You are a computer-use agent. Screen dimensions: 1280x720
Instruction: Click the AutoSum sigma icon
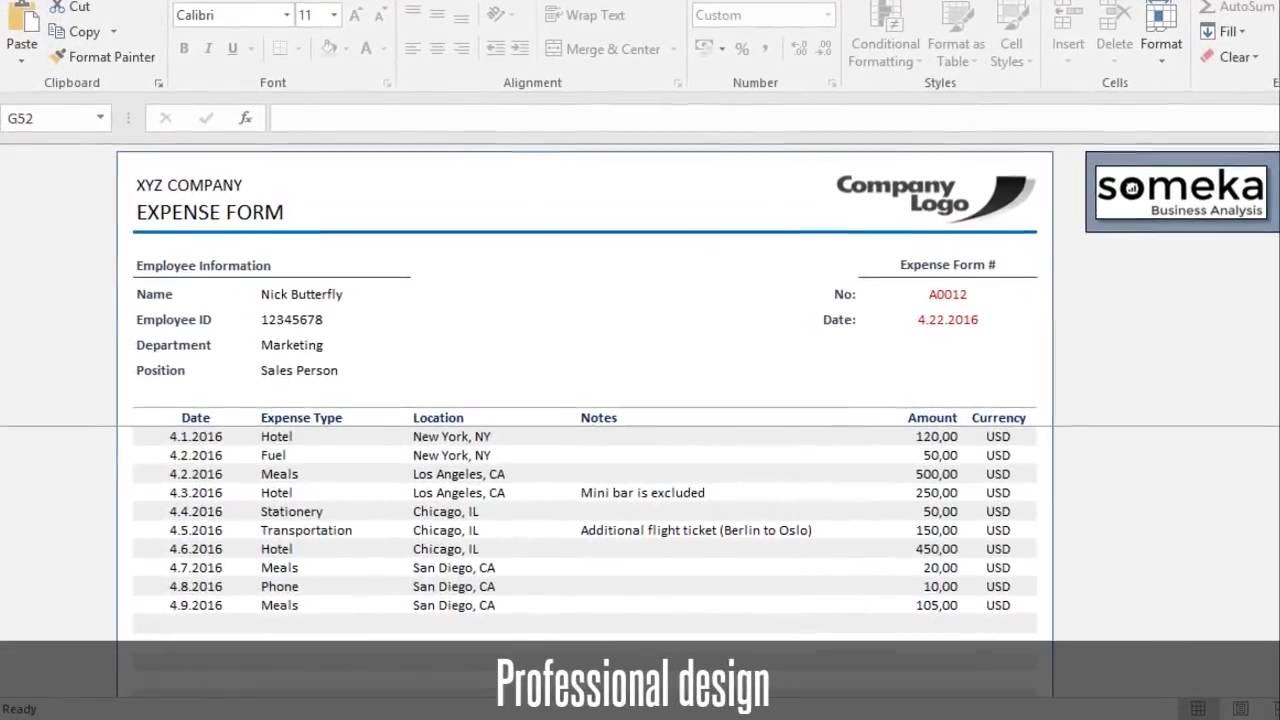[1207, 6]
